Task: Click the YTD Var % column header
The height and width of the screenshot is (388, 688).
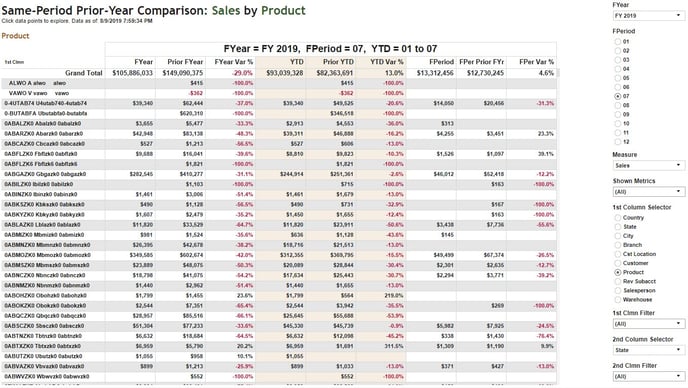Action: pyautogui.click(x=386, y=62)
